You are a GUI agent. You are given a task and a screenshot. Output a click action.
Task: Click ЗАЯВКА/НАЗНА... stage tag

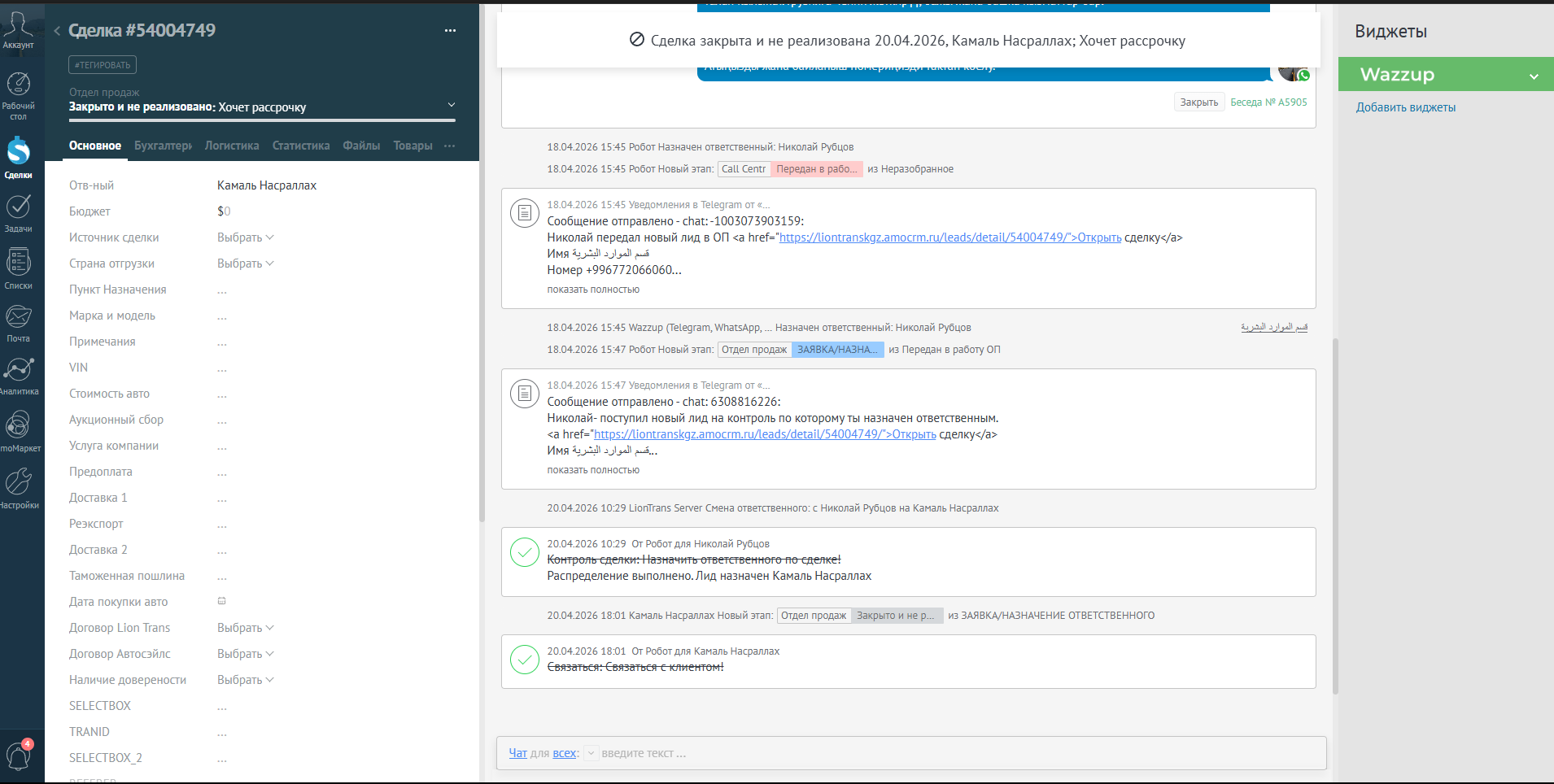(837, 350)
